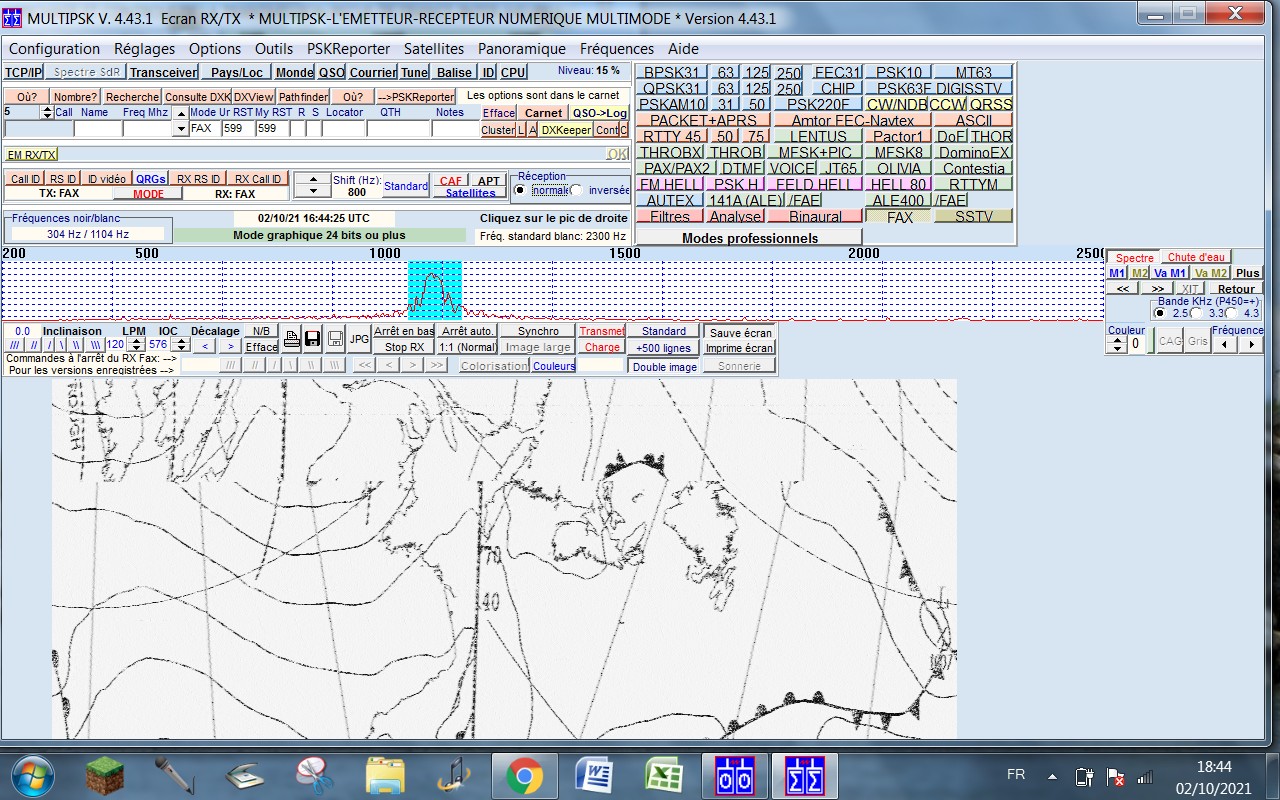Decrease the Couleur value with down arrow
Viewport: 1280px width, 800px height.
click(x=1118, y=349)
